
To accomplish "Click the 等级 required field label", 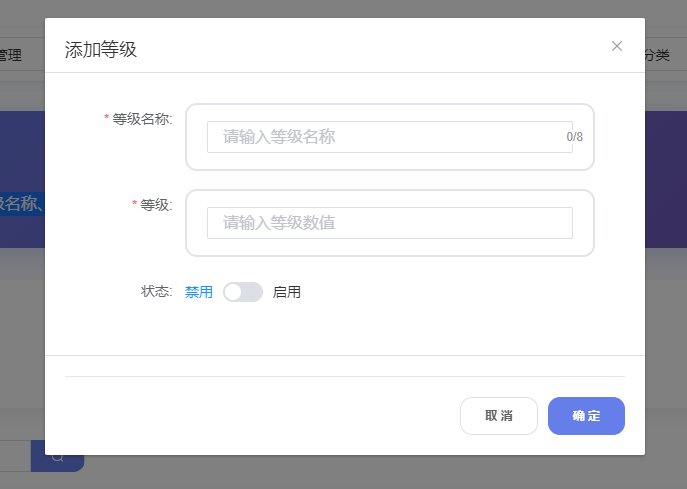I will pyautogui.click(x=156, y=205).
